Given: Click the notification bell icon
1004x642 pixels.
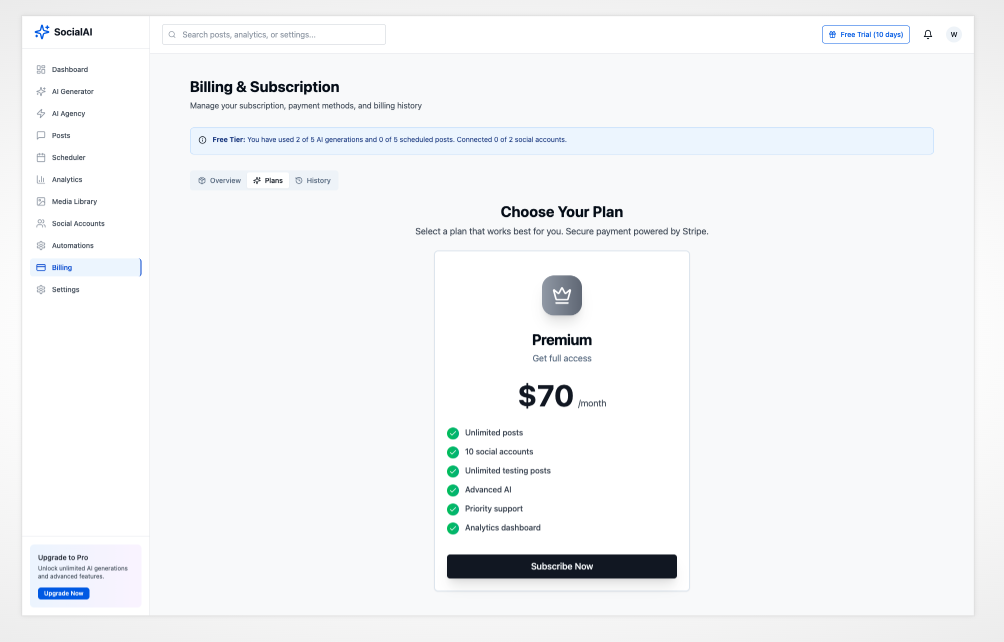Looking at the screenshot, I should (x=927, y=34).
